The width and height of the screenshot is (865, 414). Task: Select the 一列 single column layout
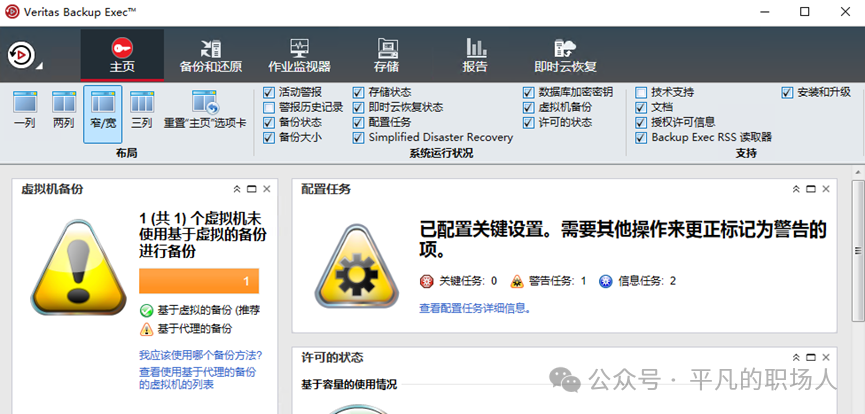pyautogui.click(x=25, y=112)
